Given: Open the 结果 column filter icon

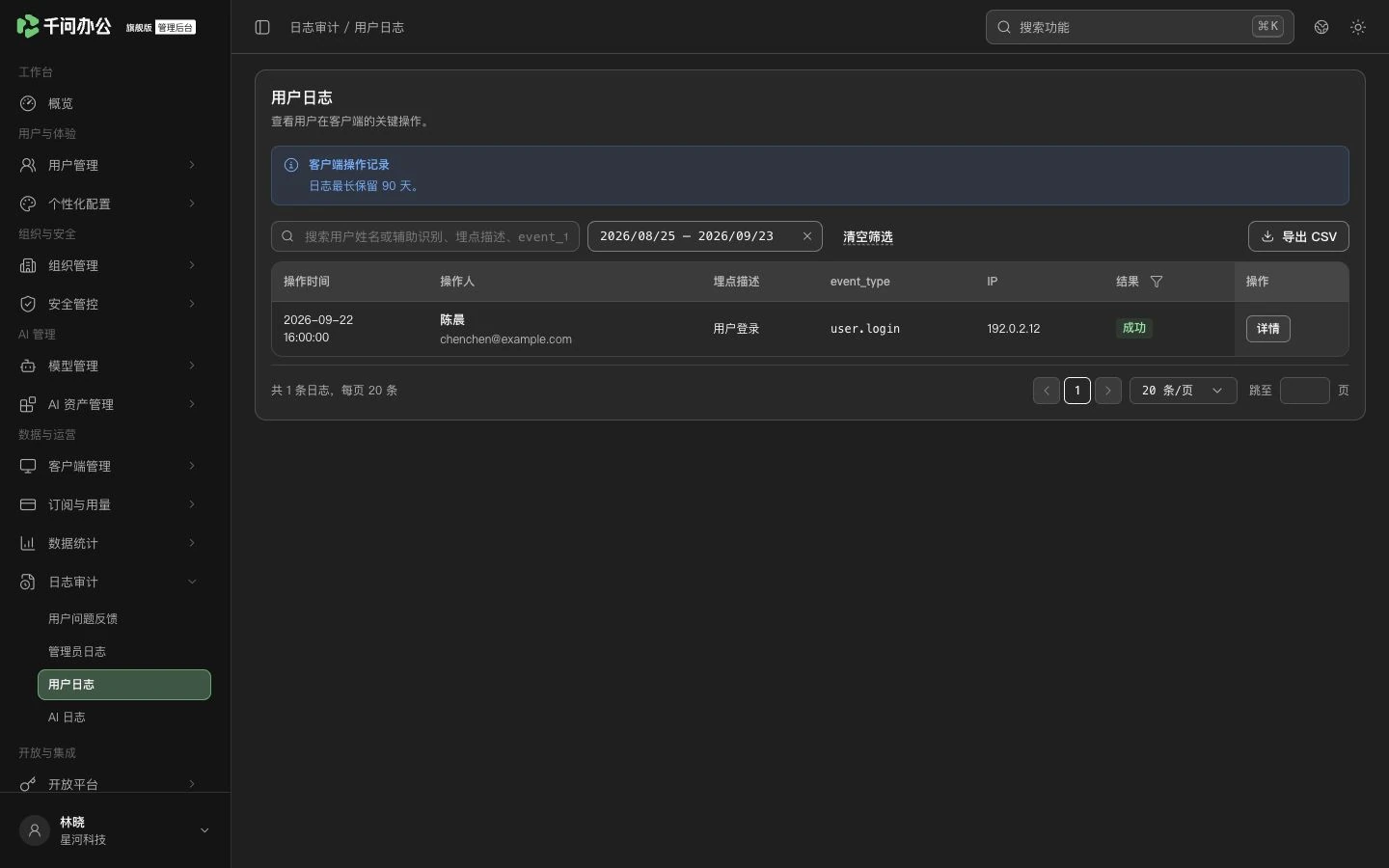Looking at the screenshot, I should (x=1157, y=282).
